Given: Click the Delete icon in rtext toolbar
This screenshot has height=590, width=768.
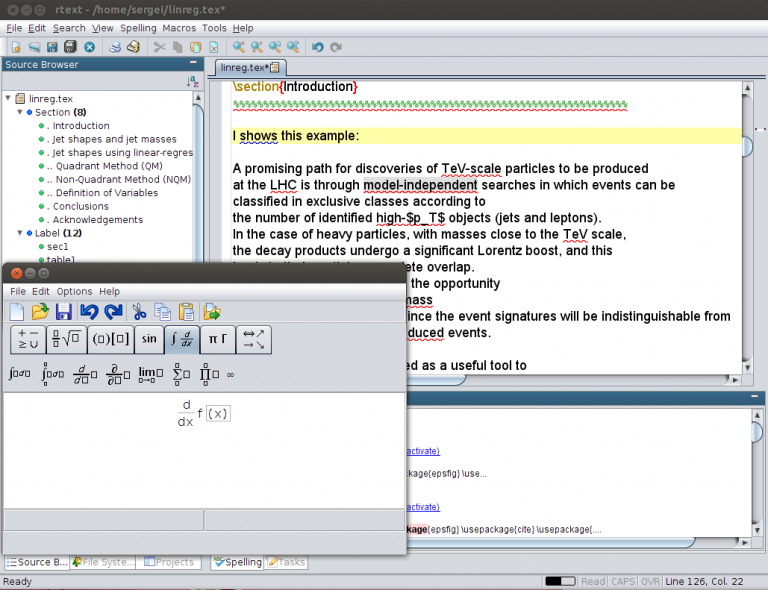Looking at the screenshot, I should 214,47.
